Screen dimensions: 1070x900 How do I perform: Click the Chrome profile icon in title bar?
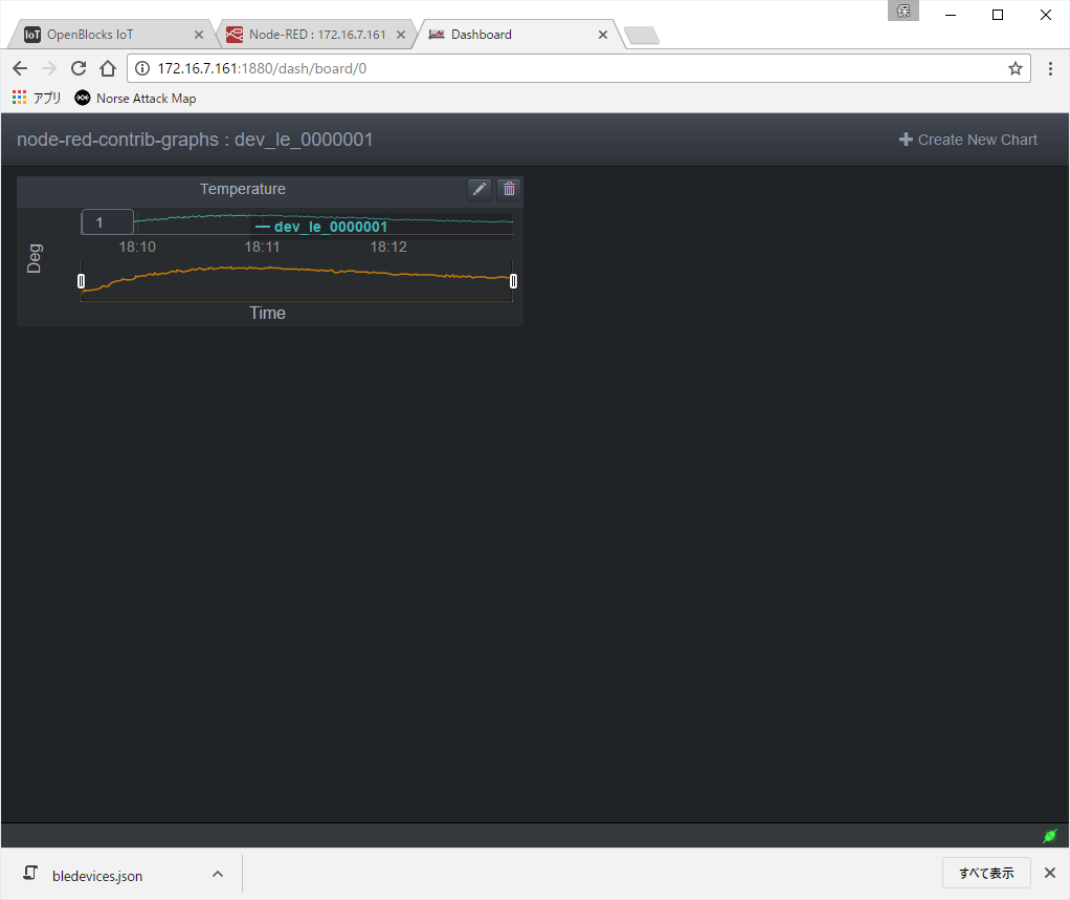tap(903, 11)
